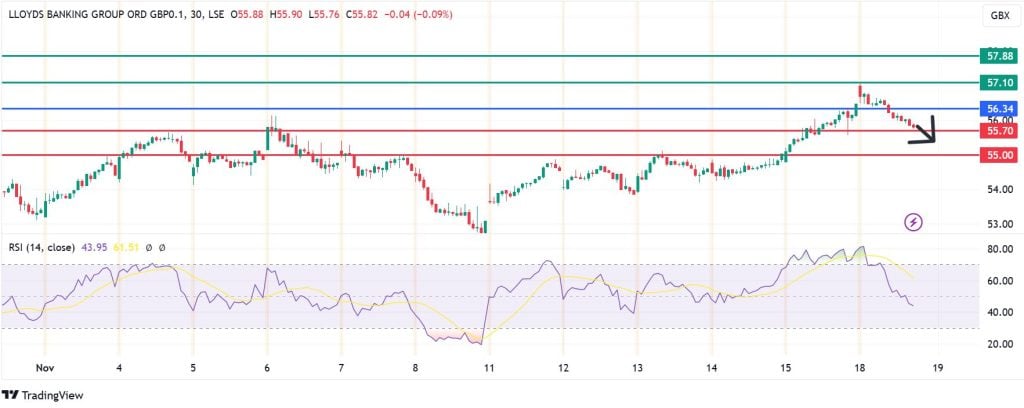Click the close price C55.82 value
1024x408 pixels.
(x=360, y=12)
